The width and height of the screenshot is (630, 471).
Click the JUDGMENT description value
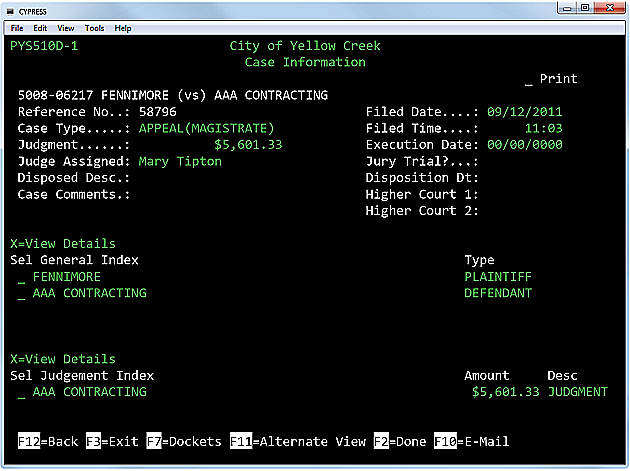click(578, 392)
